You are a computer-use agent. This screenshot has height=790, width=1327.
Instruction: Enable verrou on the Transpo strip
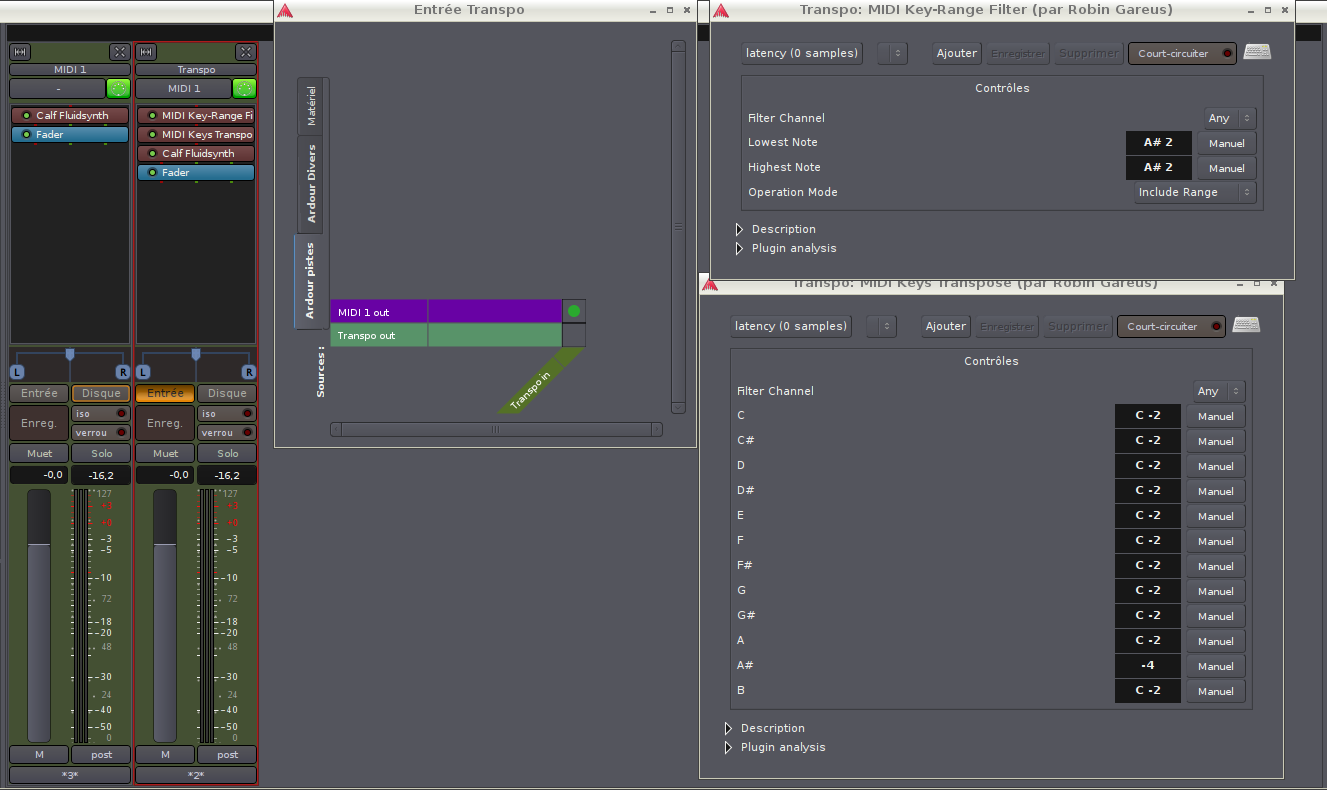[227, 432]
